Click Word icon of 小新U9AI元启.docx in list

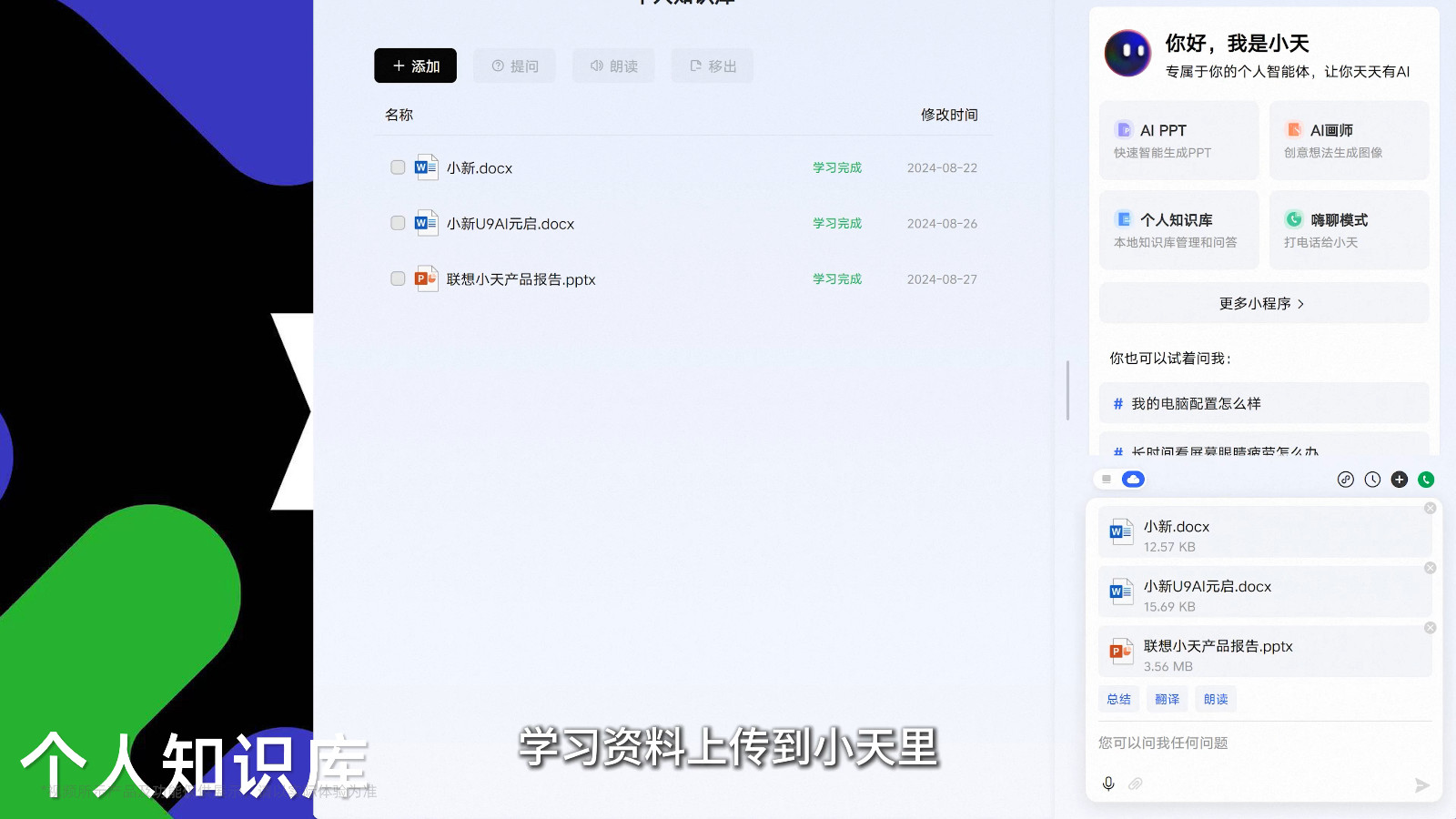click(426, 223)
